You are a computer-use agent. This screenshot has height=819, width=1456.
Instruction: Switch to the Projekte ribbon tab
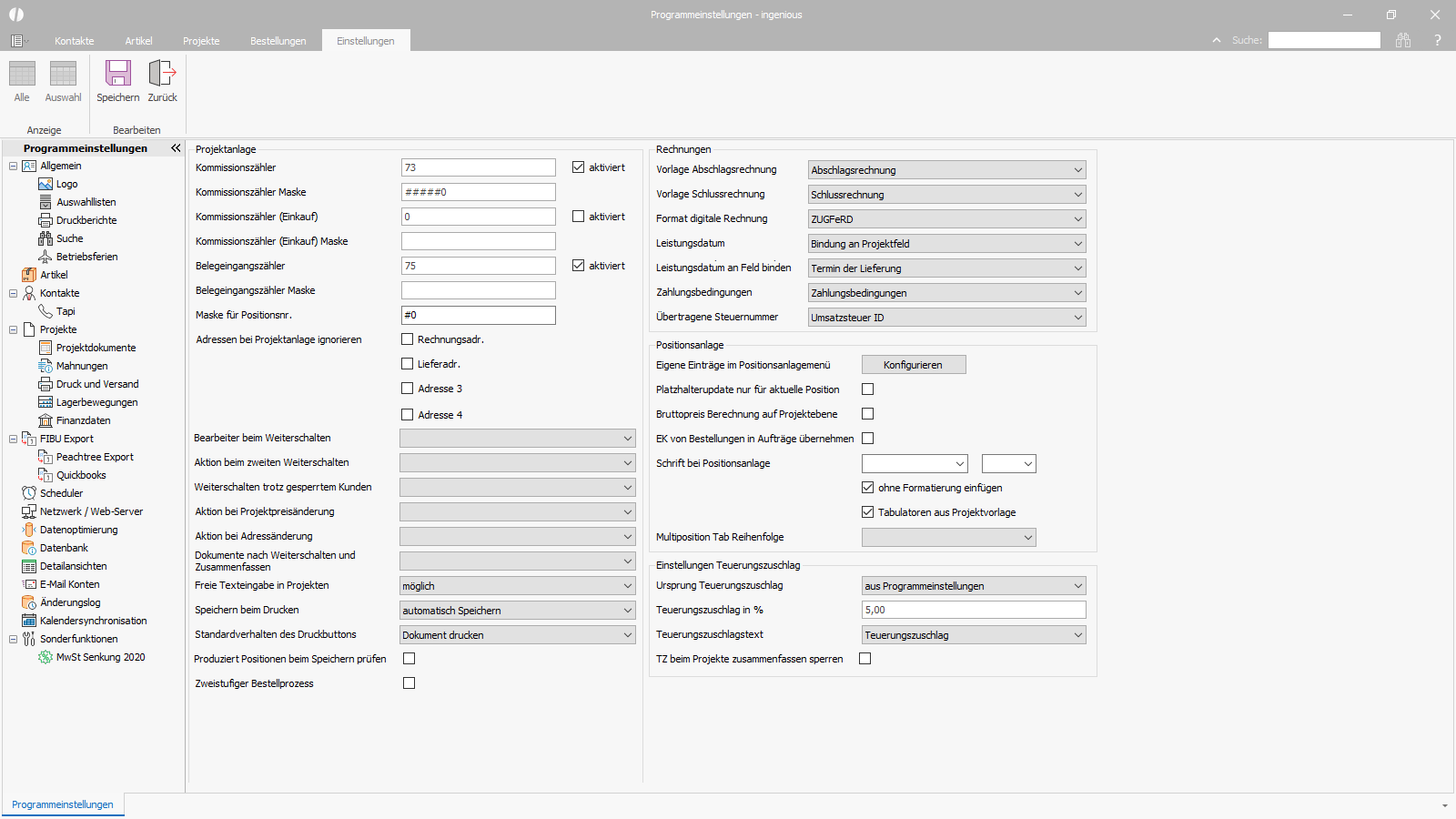(x=201, y=41)
